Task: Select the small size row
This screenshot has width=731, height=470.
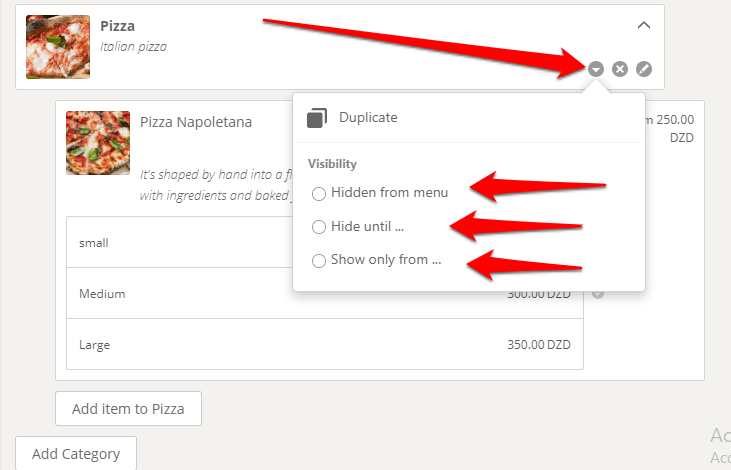Action: pyautogui.click(x=180, y=242)
